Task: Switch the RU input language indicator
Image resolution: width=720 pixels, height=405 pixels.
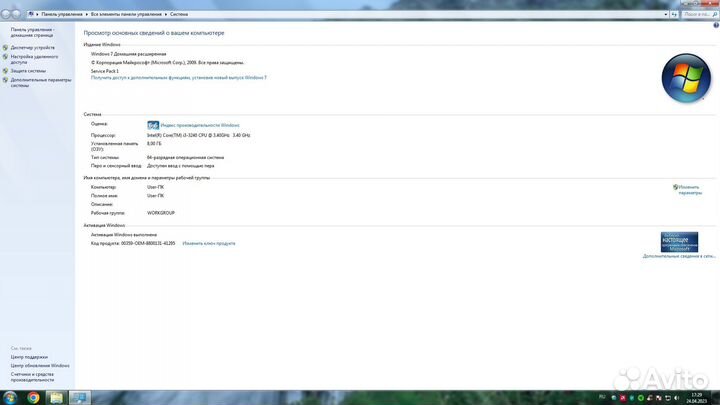Action: [x=602, y=397]
